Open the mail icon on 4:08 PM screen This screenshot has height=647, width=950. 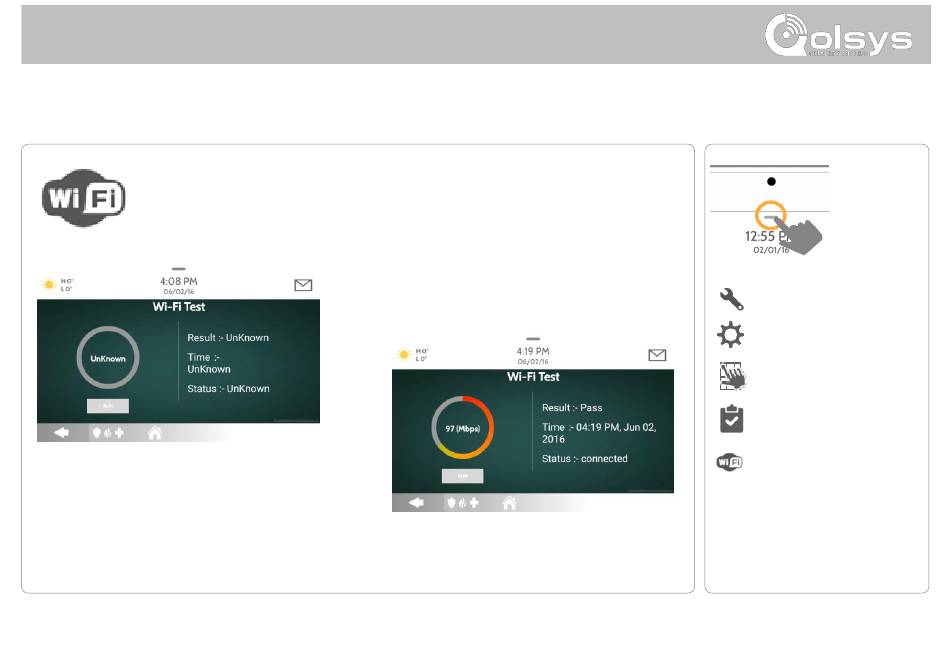(x=303, y=285)
